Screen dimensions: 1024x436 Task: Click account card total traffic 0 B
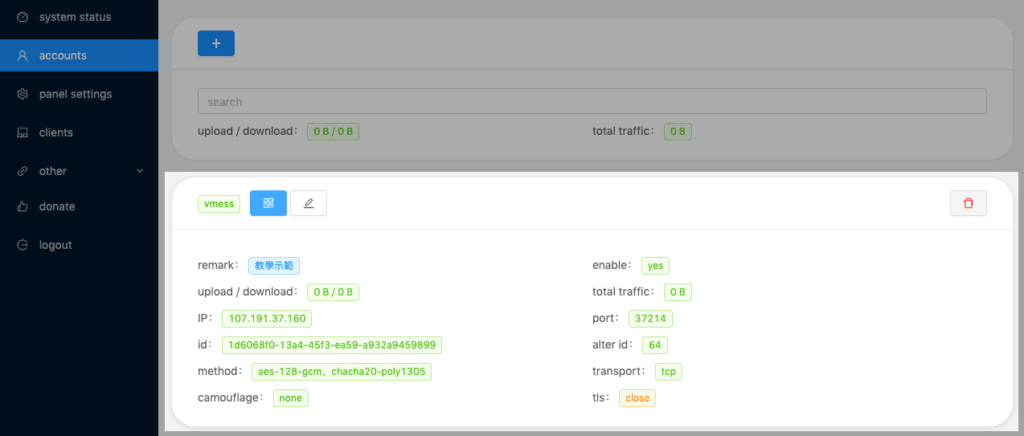(678, 292)
